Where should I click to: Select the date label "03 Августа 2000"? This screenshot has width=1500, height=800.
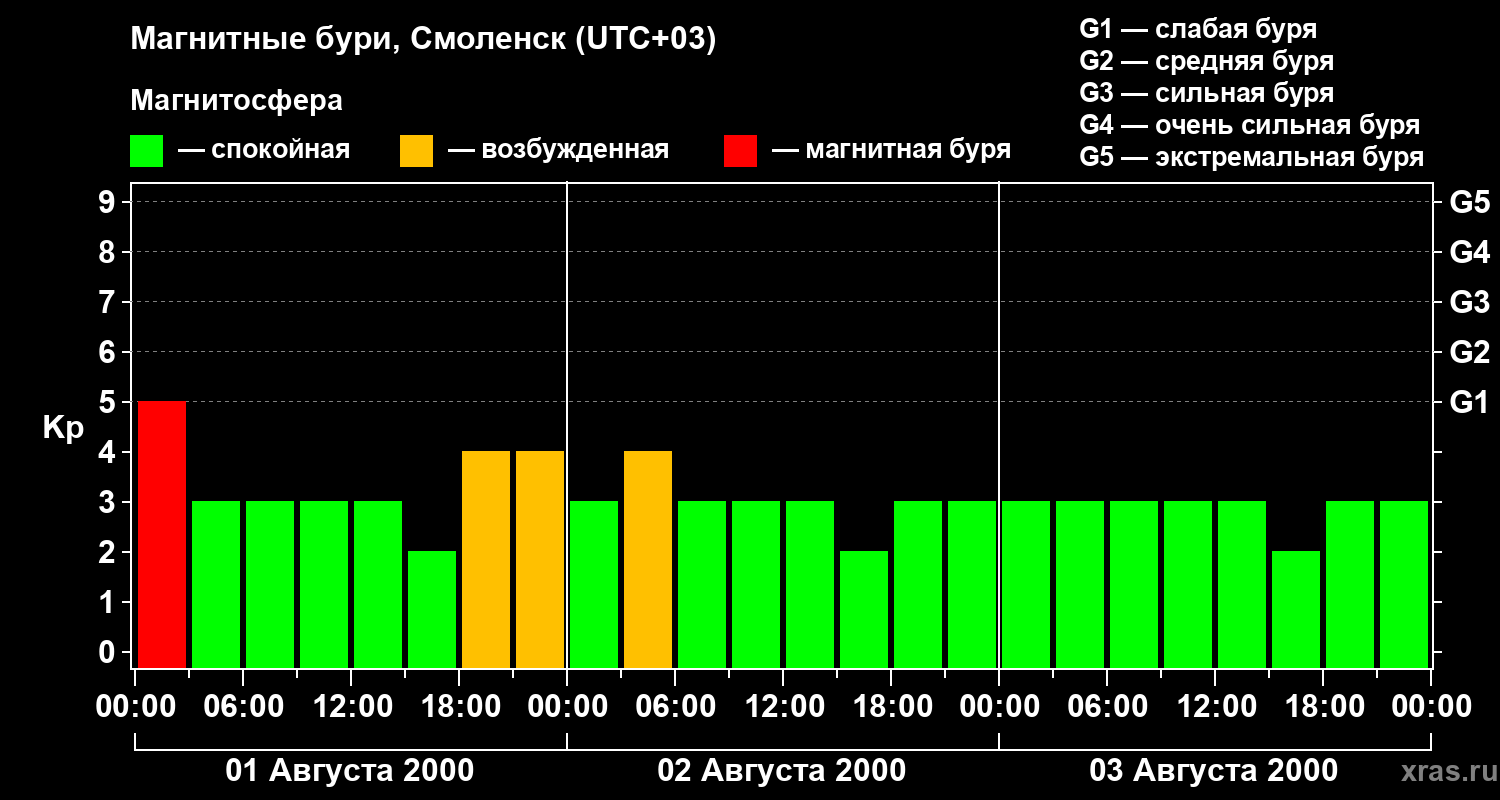pos(1214,771)
